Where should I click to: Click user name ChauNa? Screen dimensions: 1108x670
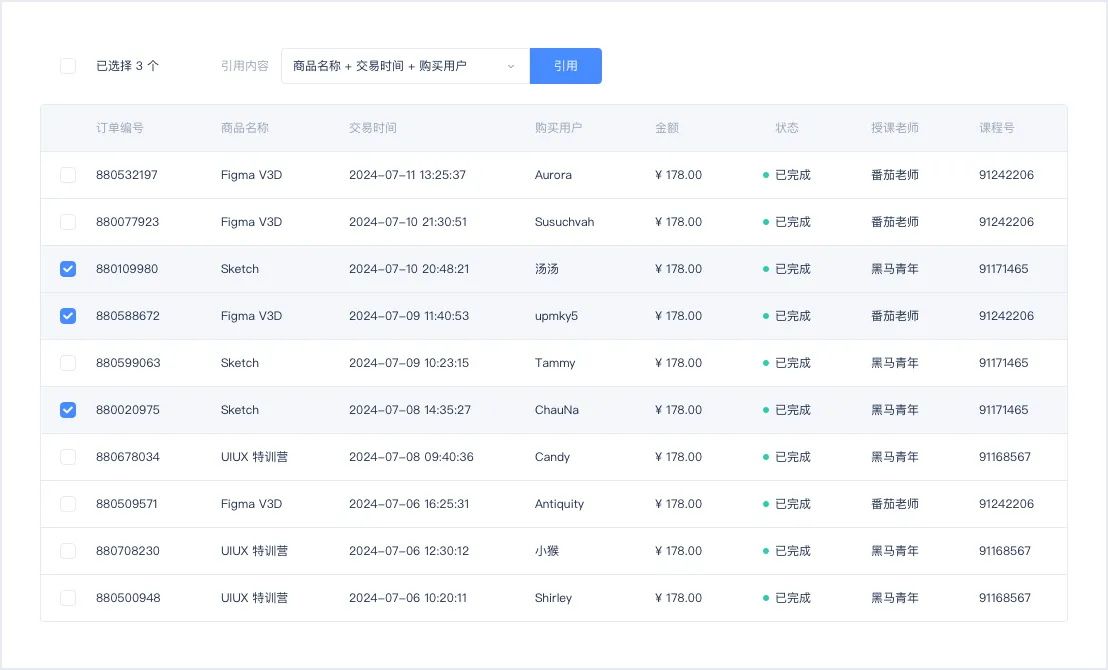pyautogui.click(x=557, y=410)
